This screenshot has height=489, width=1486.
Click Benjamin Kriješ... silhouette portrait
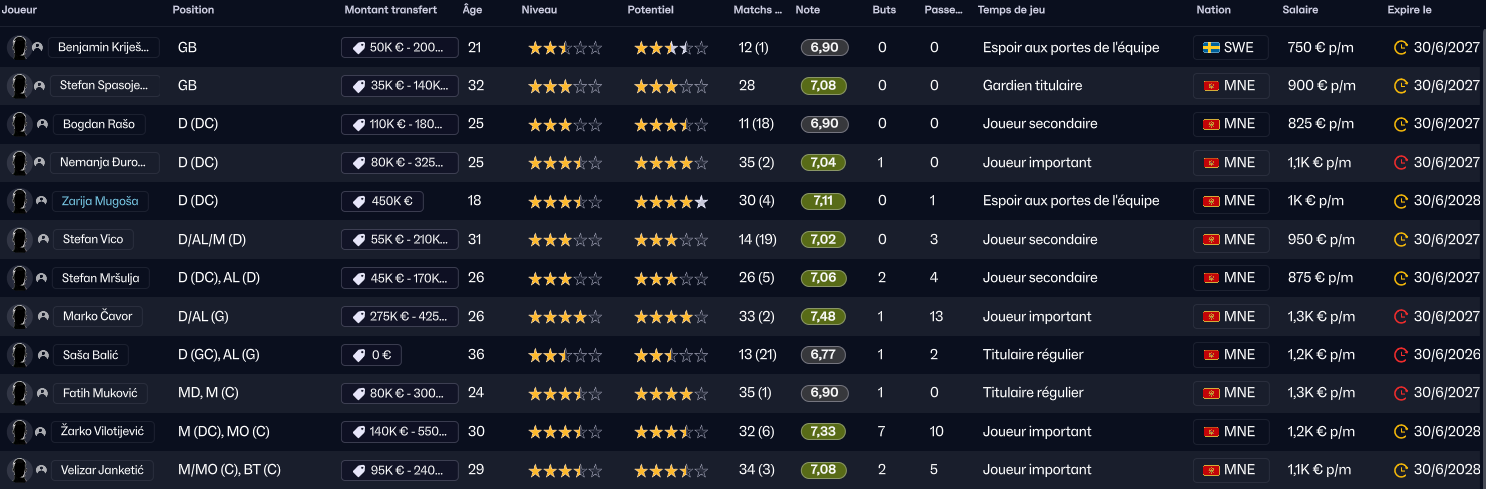(17, 48)
